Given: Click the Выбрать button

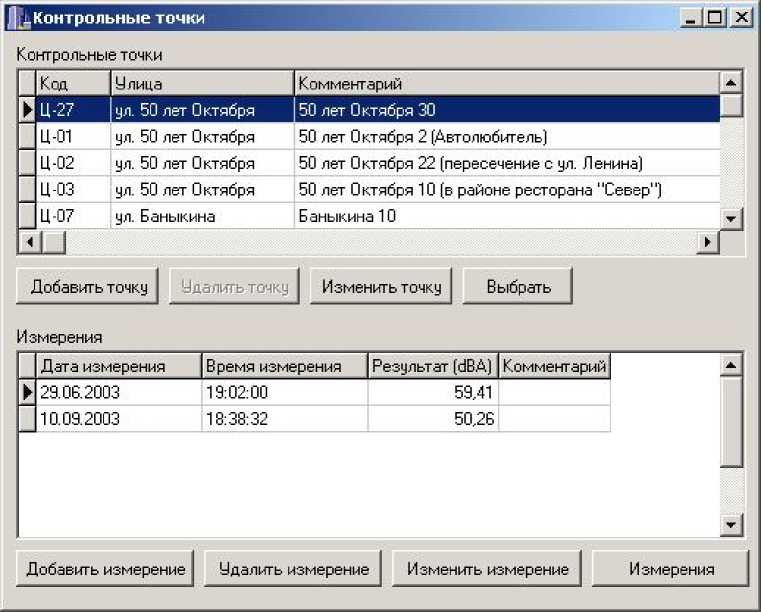Looking at the screenshot, I should (518, 286).
